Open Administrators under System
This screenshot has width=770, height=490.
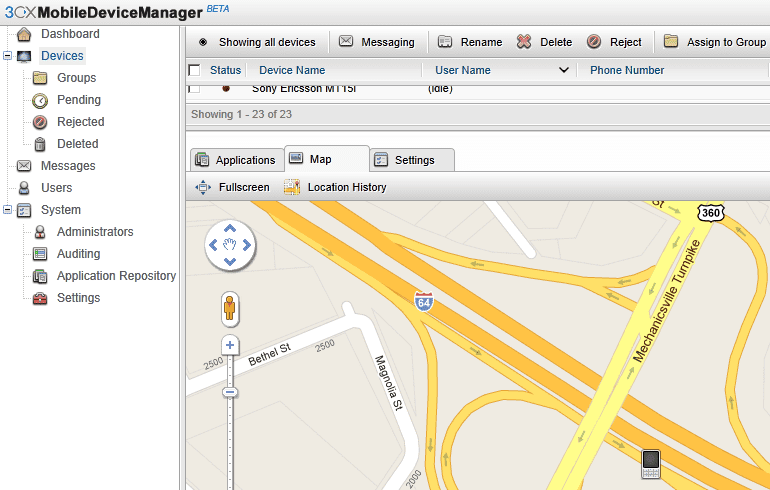click(95, 232)
